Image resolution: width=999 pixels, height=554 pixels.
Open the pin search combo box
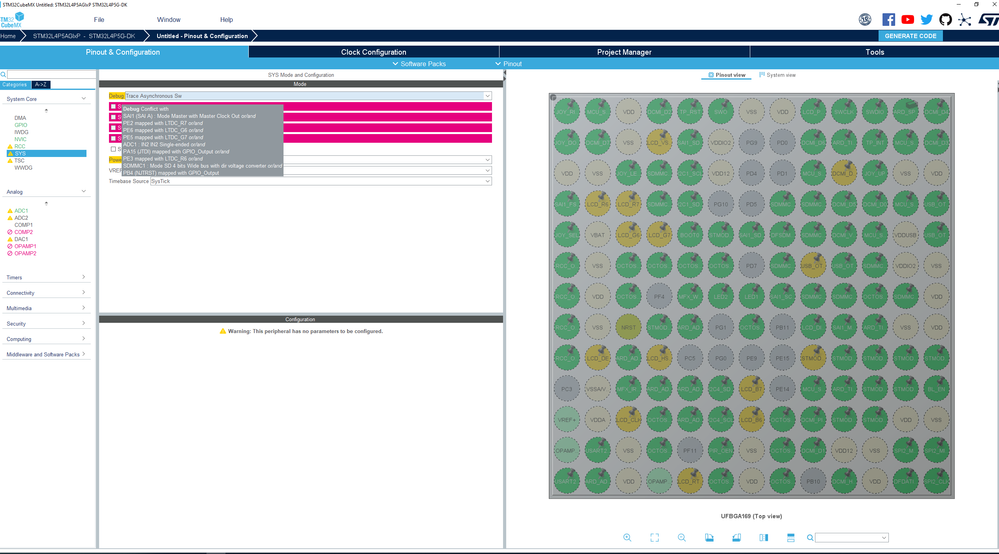point(852,538)
